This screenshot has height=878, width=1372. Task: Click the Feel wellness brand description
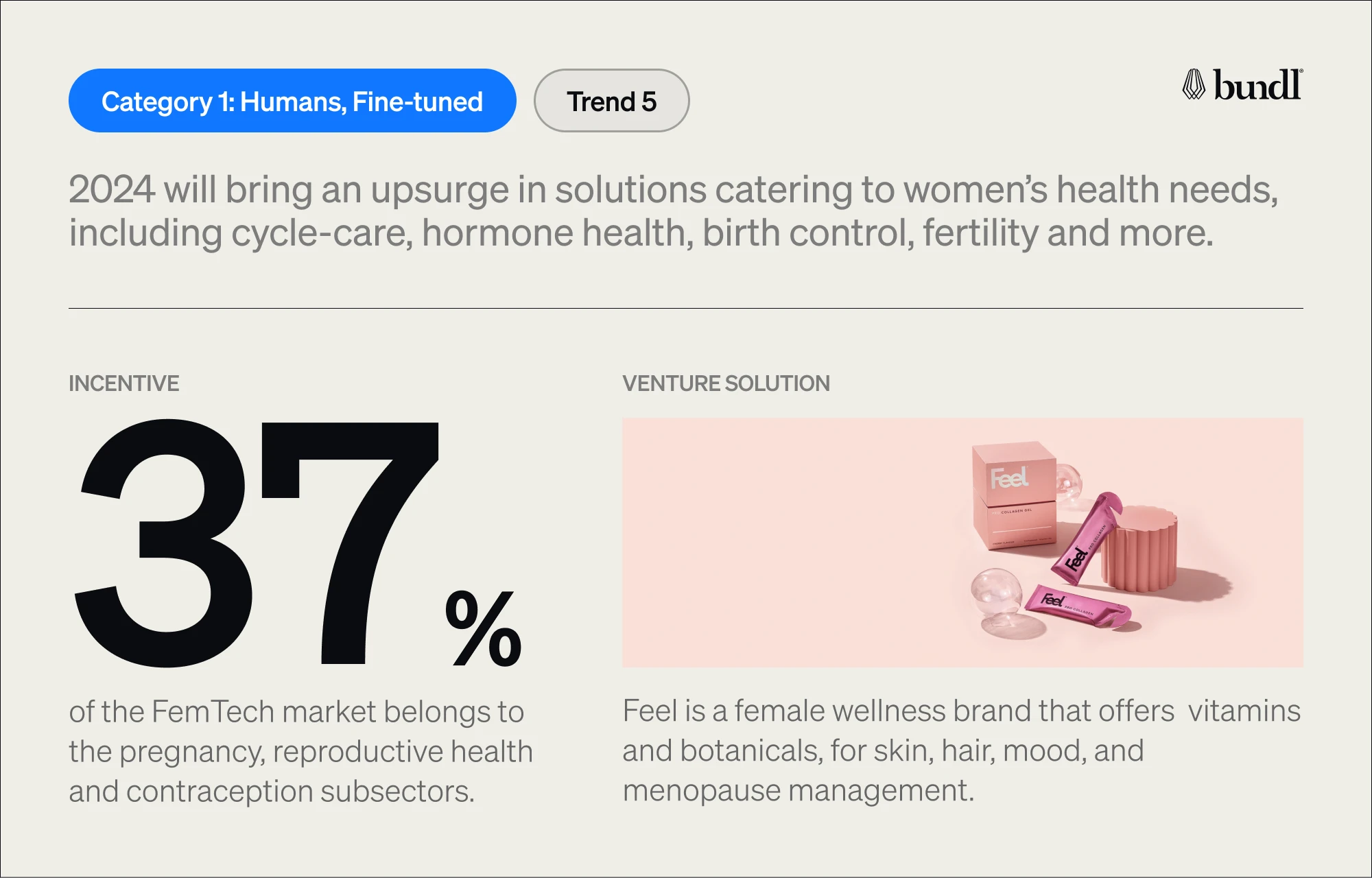(x=962, y=750)
